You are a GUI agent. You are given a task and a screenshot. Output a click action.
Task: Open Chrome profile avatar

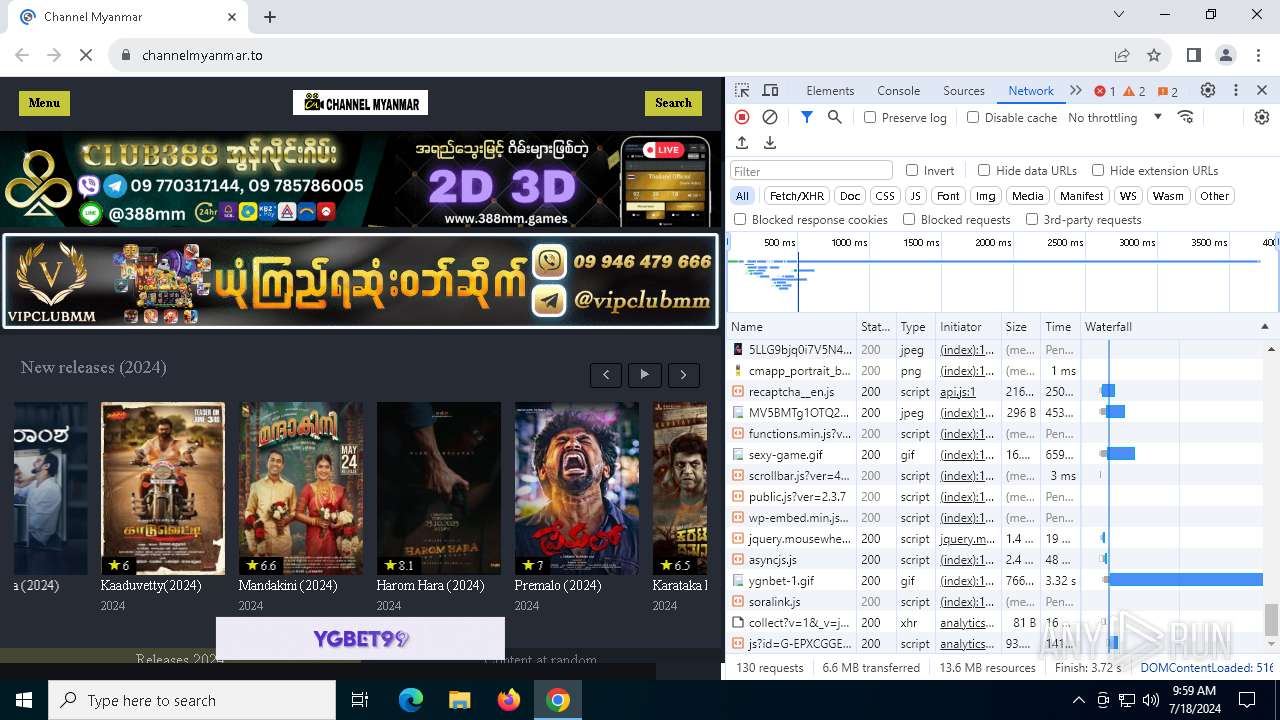[x=1226, y=55]
